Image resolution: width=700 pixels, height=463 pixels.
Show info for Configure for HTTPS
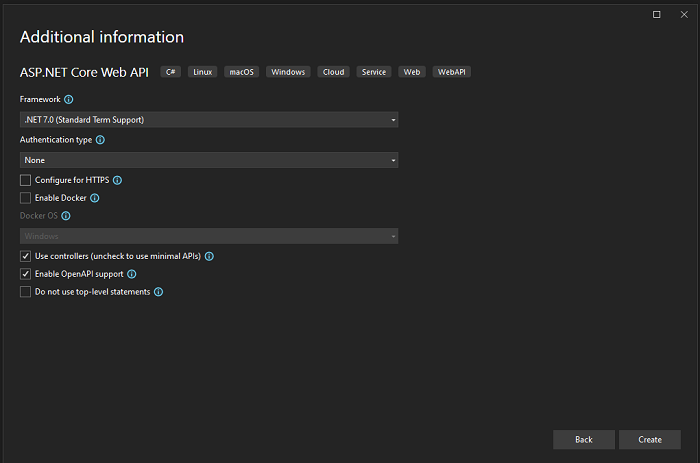(117, 180)
